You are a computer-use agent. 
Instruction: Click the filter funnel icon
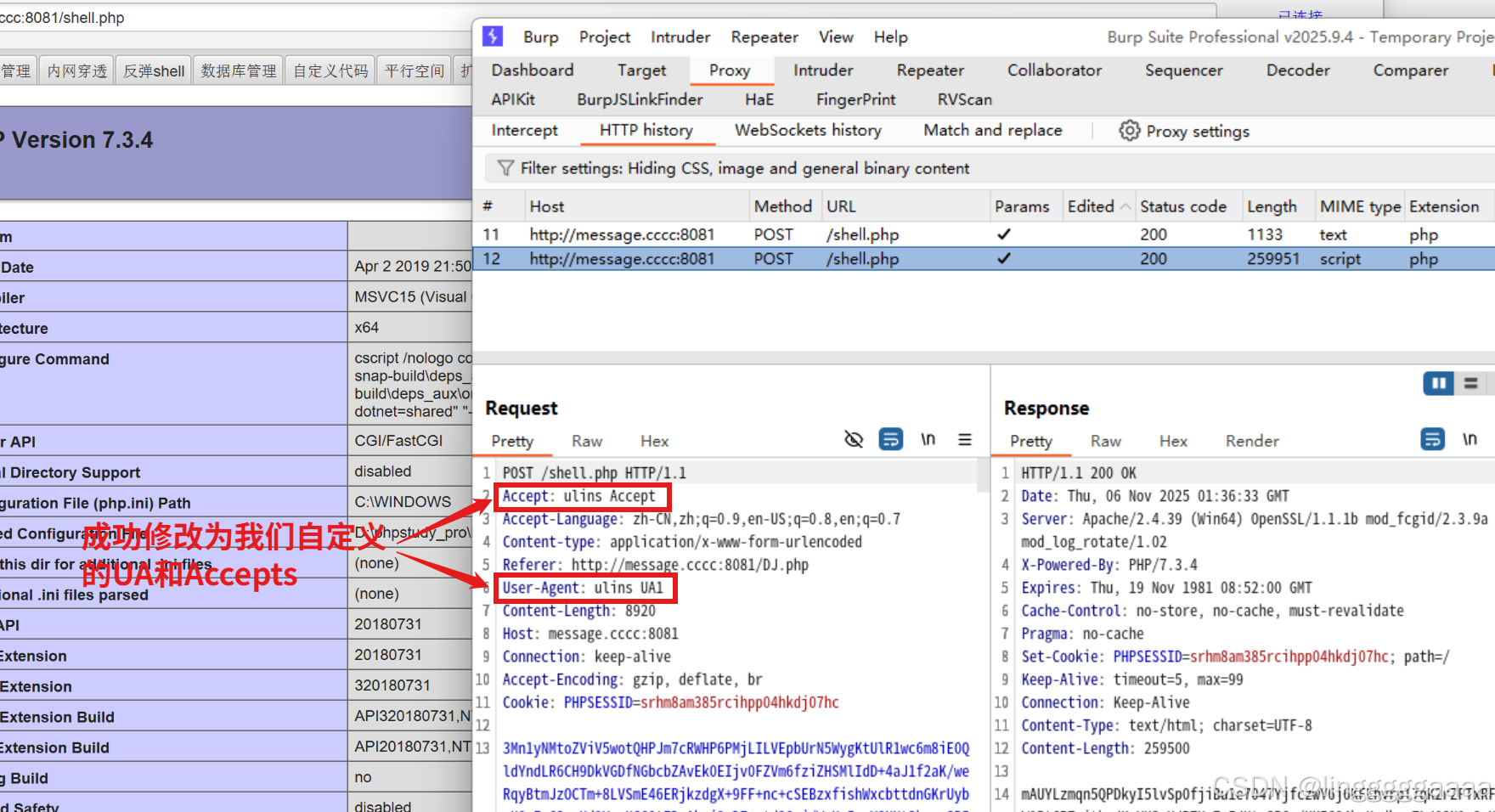click(x=505, y=168)
